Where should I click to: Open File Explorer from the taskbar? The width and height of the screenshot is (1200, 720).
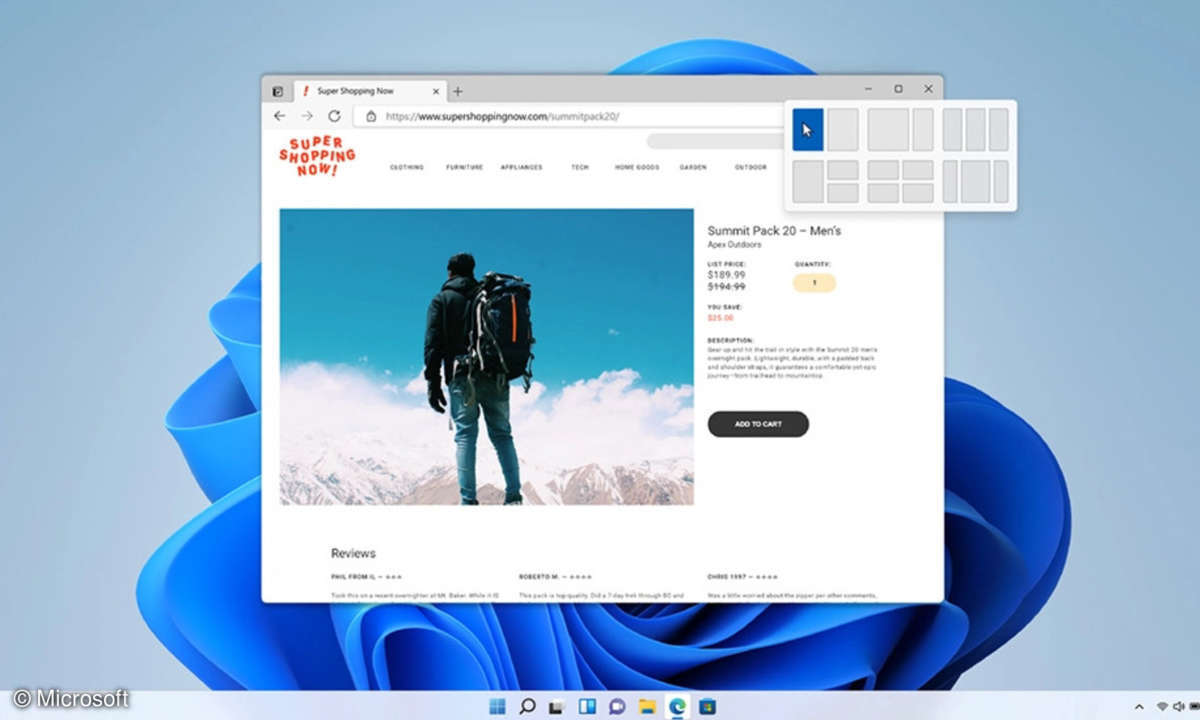pos(647,706)
